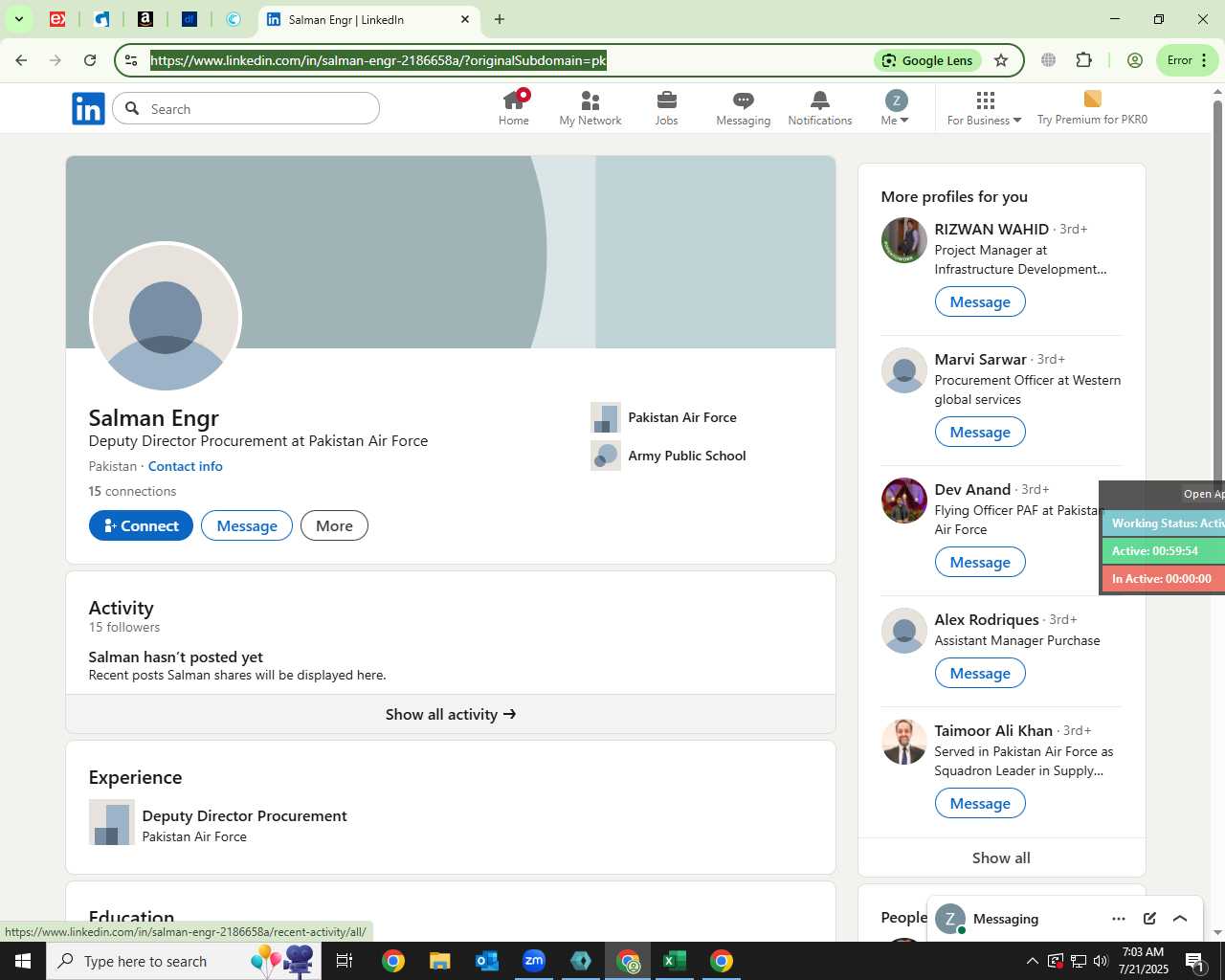This screenshot has width=1225, height=980.
Task: Click the Google Lens button
Action: [x=927, y=60]
